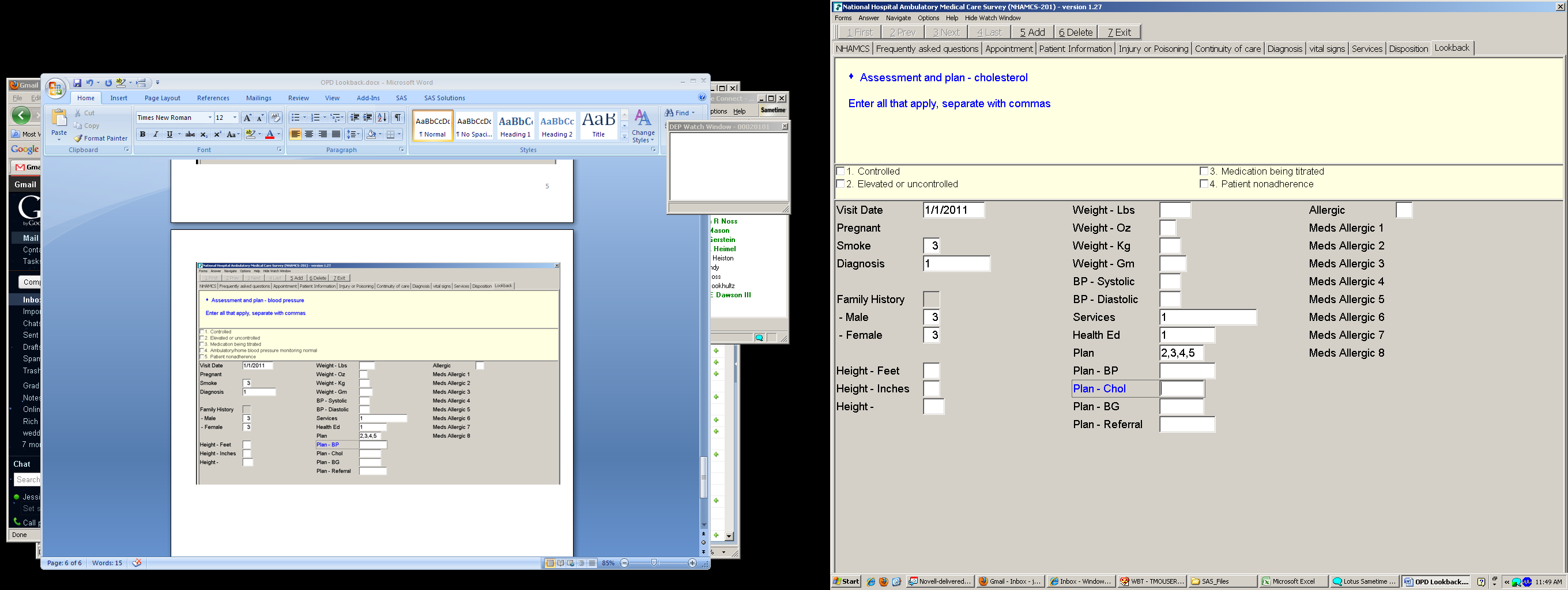Expand the underline style dropdown arrow
The width and height of the screenshot is (1568, 590).
tap(179, 134)
